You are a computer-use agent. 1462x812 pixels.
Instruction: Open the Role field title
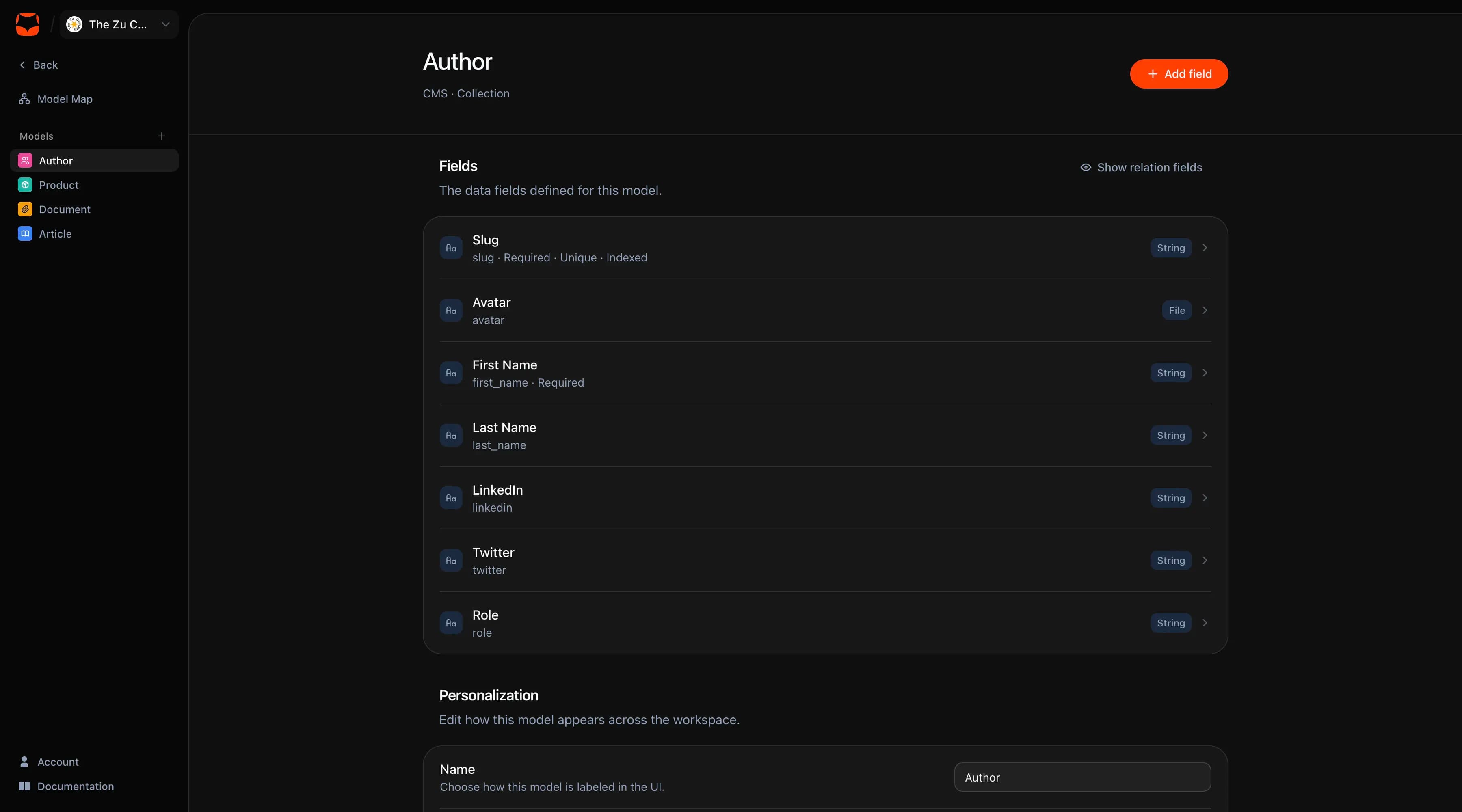(485, 615)
